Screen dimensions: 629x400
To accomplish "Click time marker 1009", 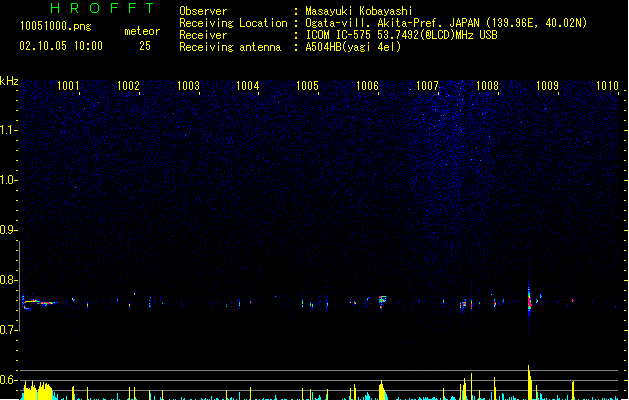I will (547, 86).
